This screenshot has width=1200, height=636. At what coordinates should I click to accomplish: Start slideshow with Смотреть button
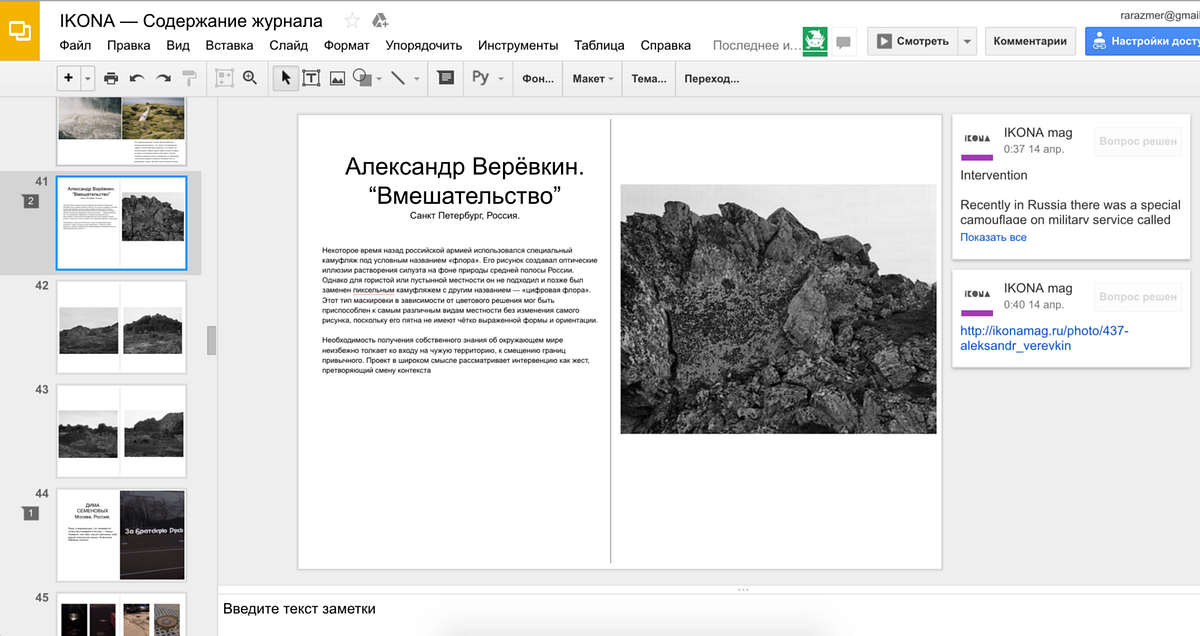click(911, 42)
